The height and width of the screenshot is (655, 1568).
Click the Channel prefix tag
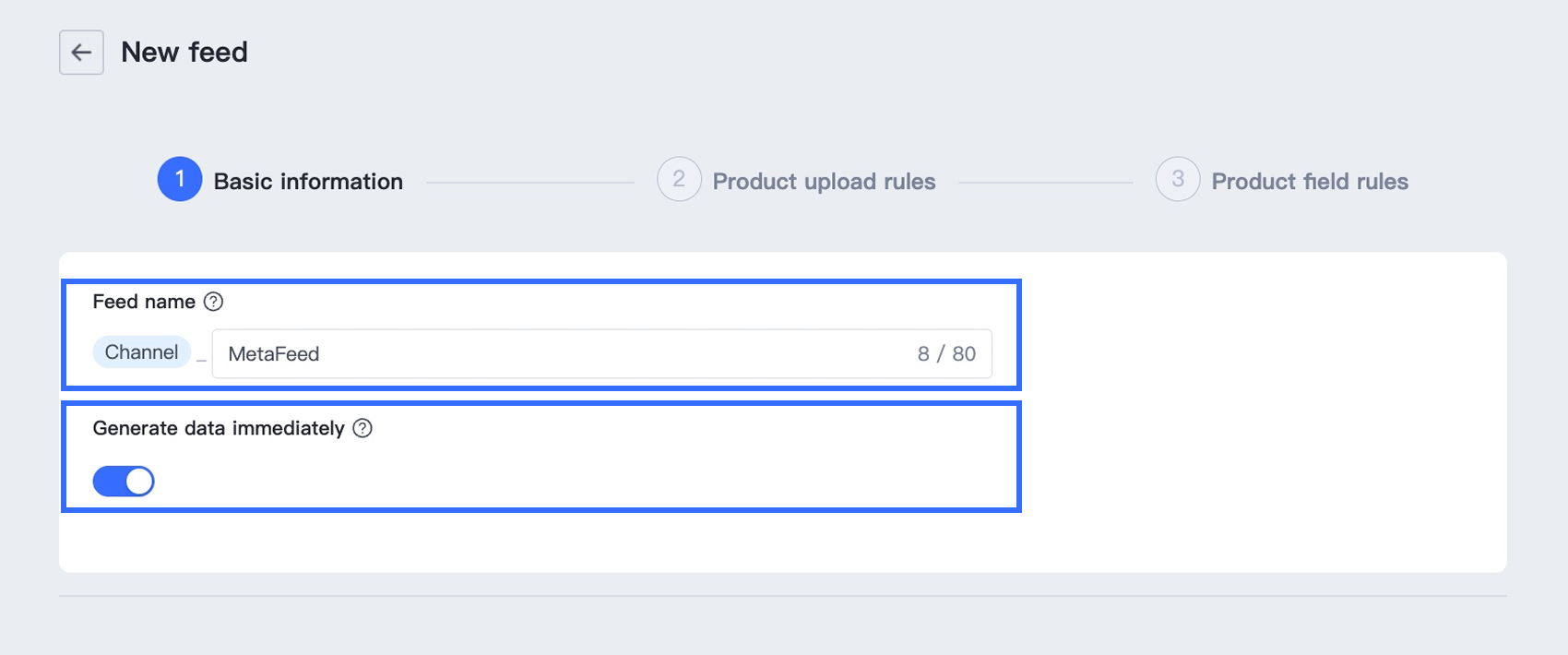141,352
